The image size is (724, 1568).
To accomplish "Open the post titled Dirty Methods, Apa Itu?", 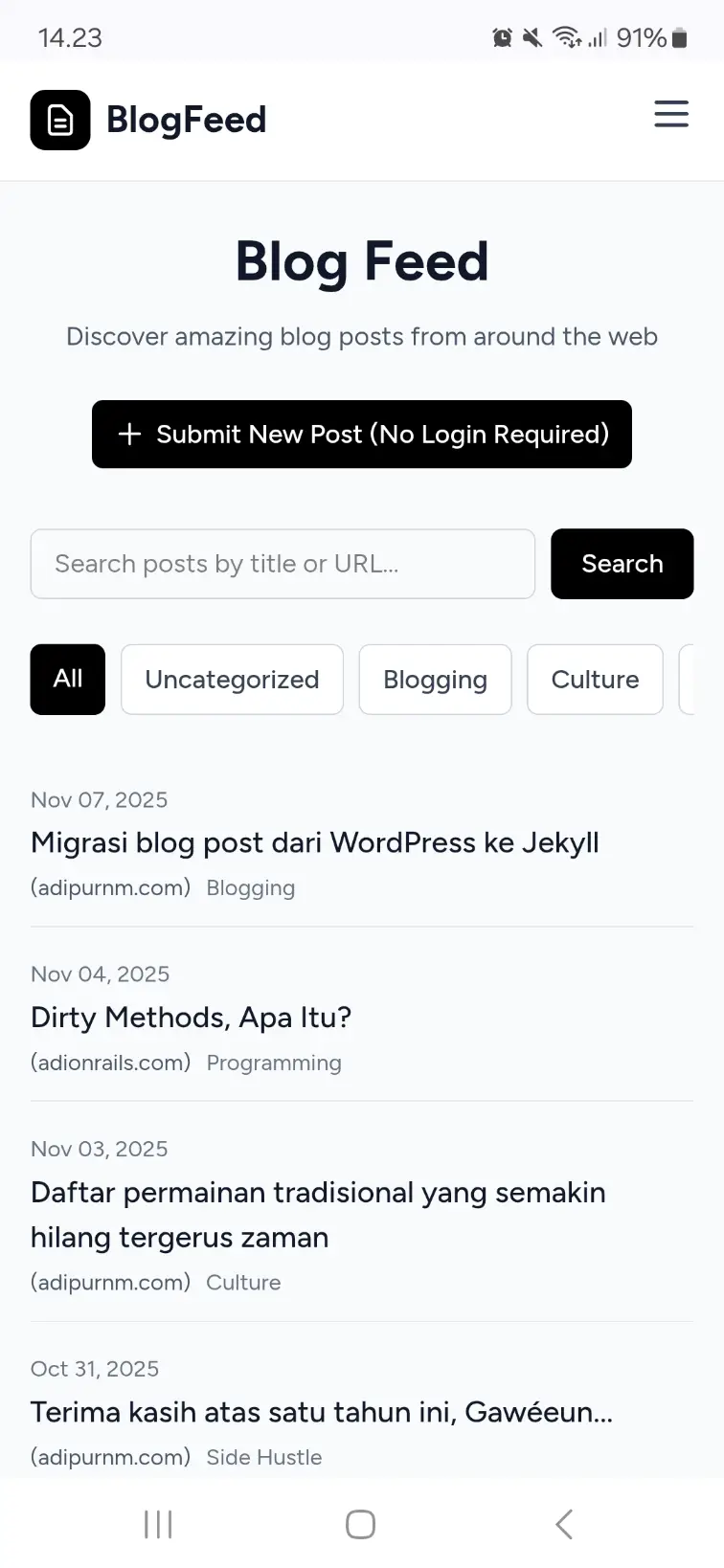I will pos(191,1018).
